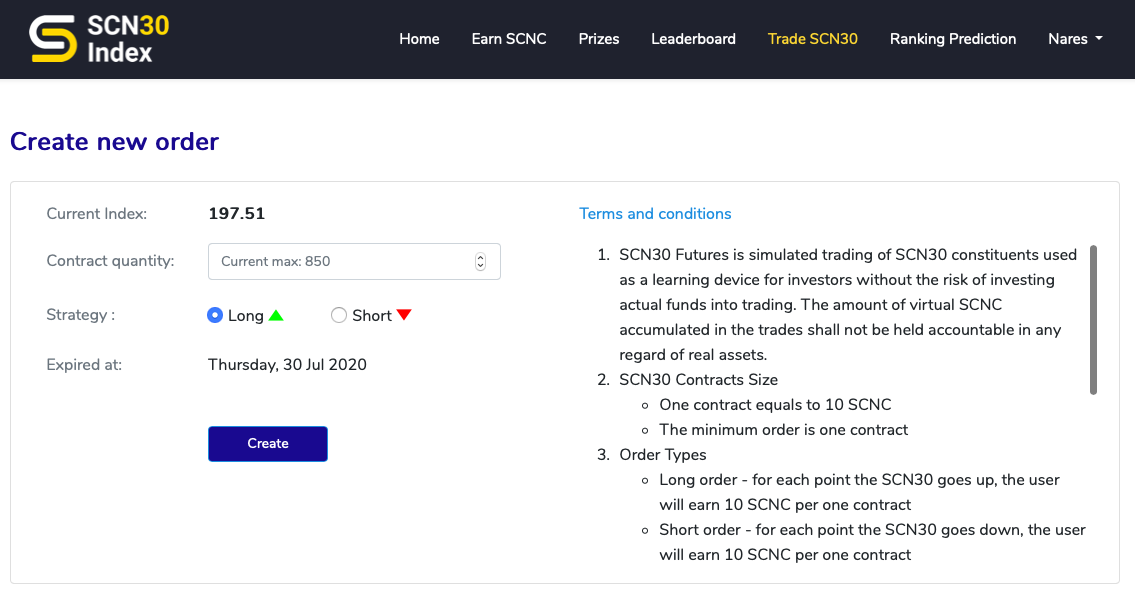This screenshot has height=592, width=1135.
Task: Select the Short strategy radio button
Action: coord(338,314)
